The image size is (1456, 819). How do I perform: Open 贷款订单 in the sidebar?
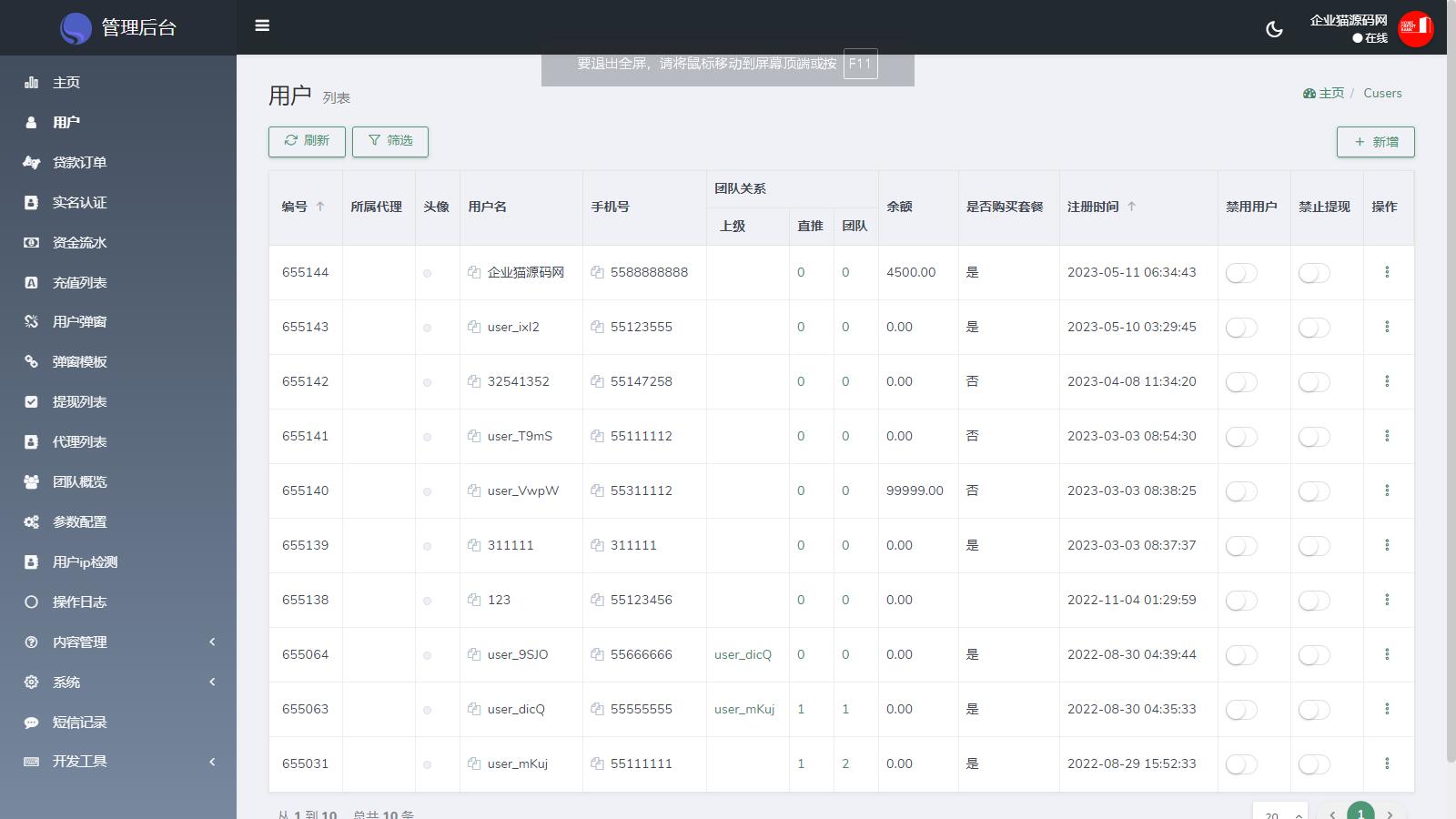point(80,163)
